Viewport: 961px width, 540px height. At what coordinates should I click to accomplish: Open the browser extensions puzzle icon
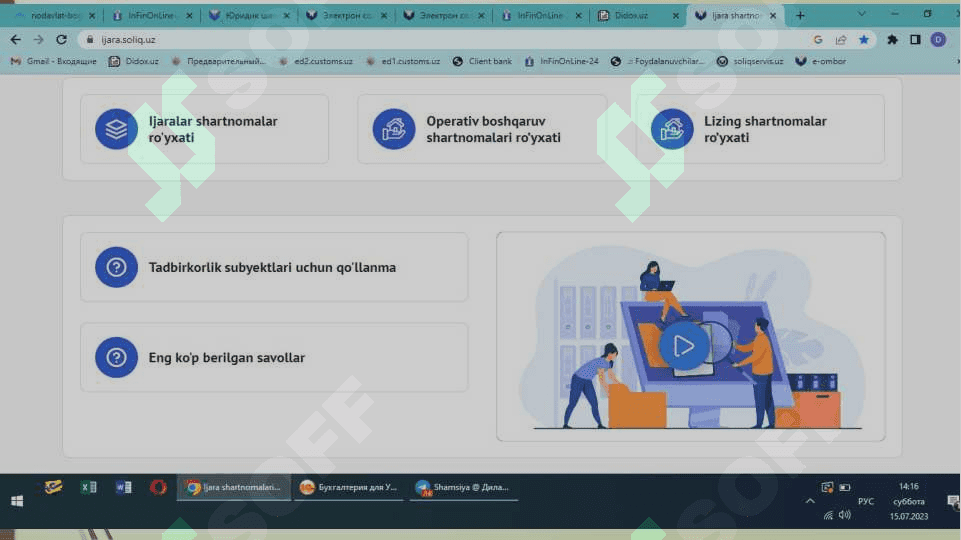(892, 40)
